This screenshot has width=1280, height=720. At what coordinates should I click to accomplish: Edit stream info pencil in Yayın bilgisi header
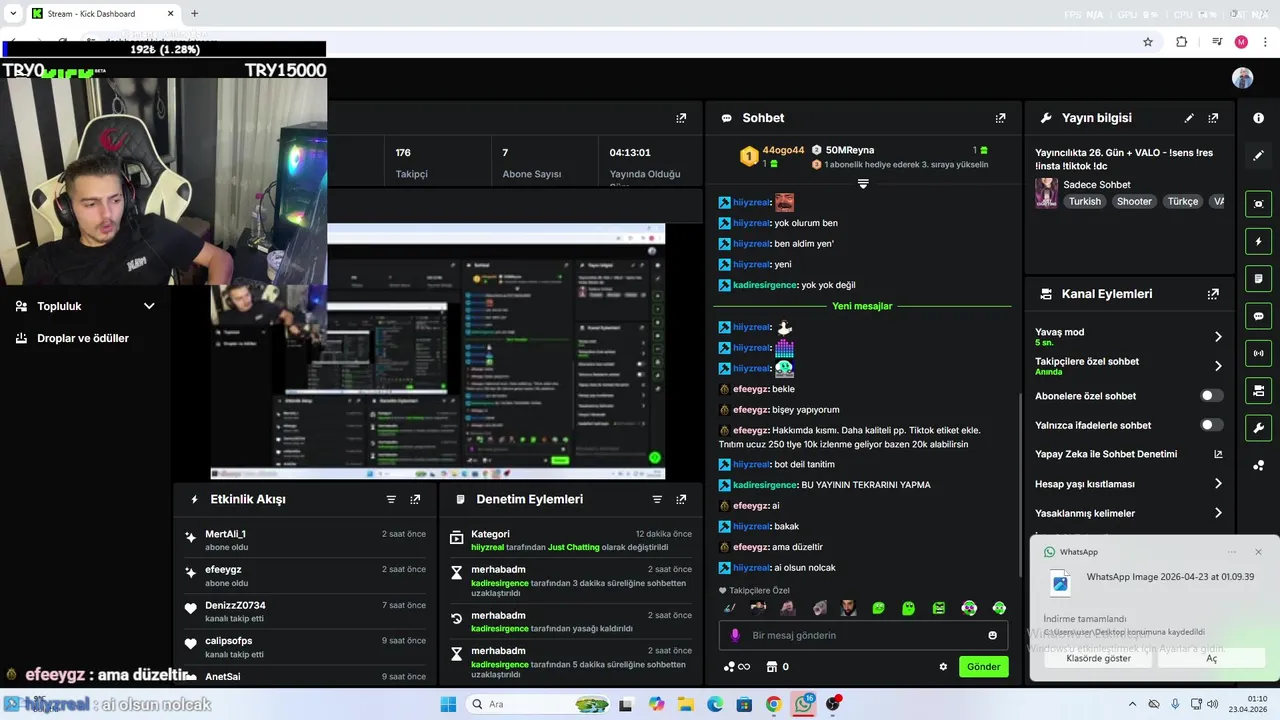coord(1189,118)
